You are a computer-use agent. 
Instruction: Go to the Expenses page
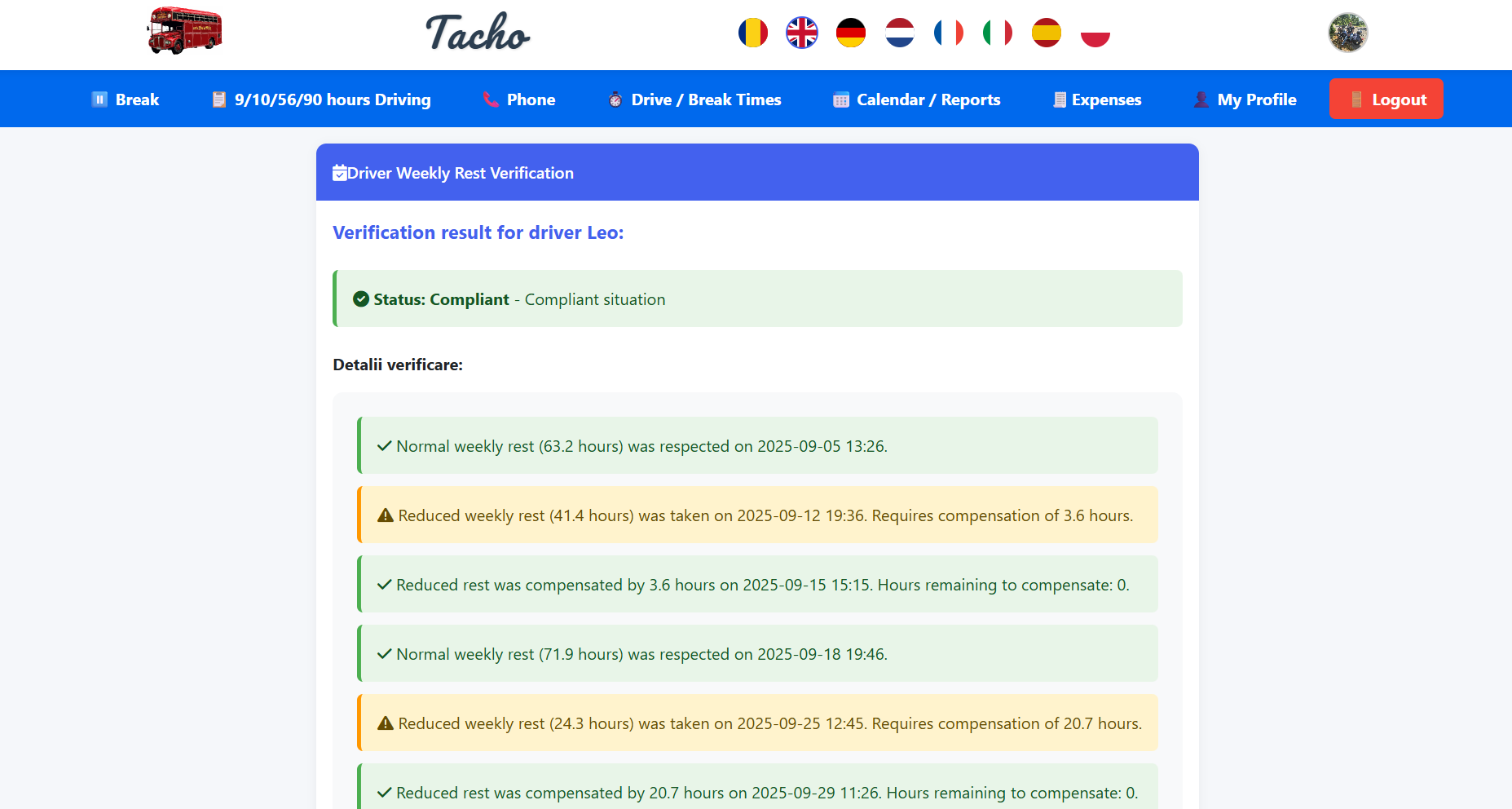point(1097,99)
